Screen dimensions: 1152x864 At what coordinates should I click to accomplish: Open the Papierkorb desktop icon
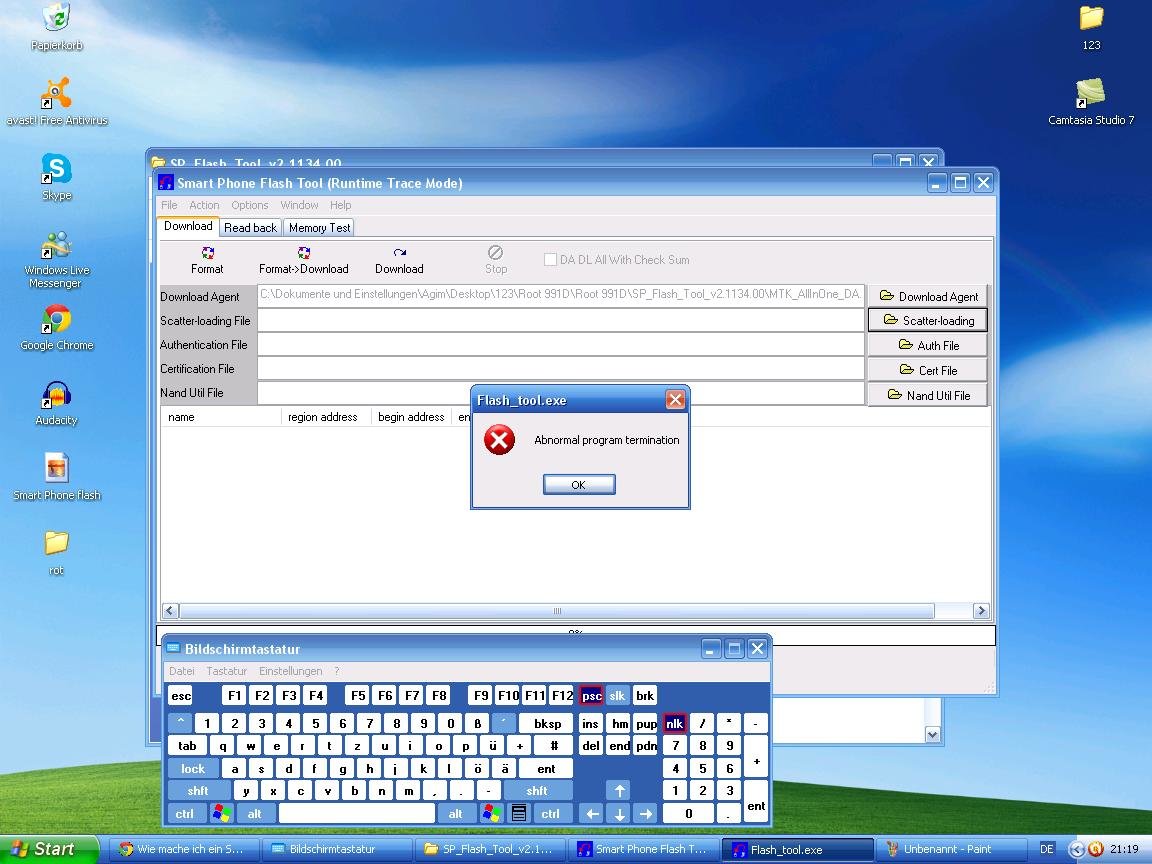pos(57,27)
